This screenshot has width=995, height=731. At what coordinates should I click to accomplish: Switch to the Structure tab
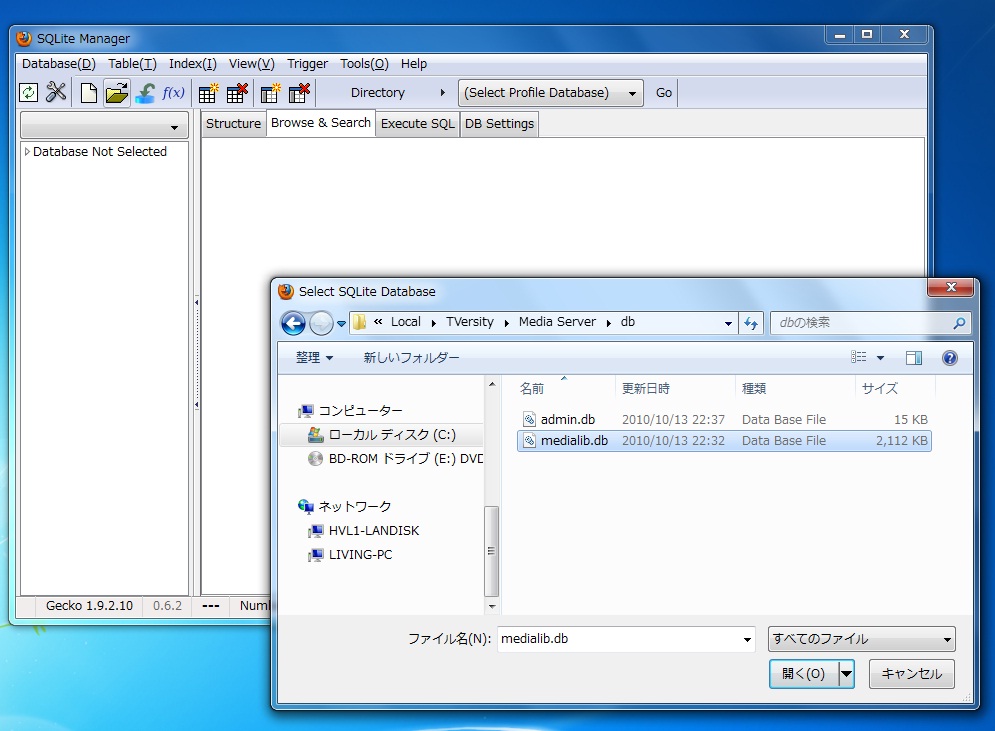pos(233,124)
